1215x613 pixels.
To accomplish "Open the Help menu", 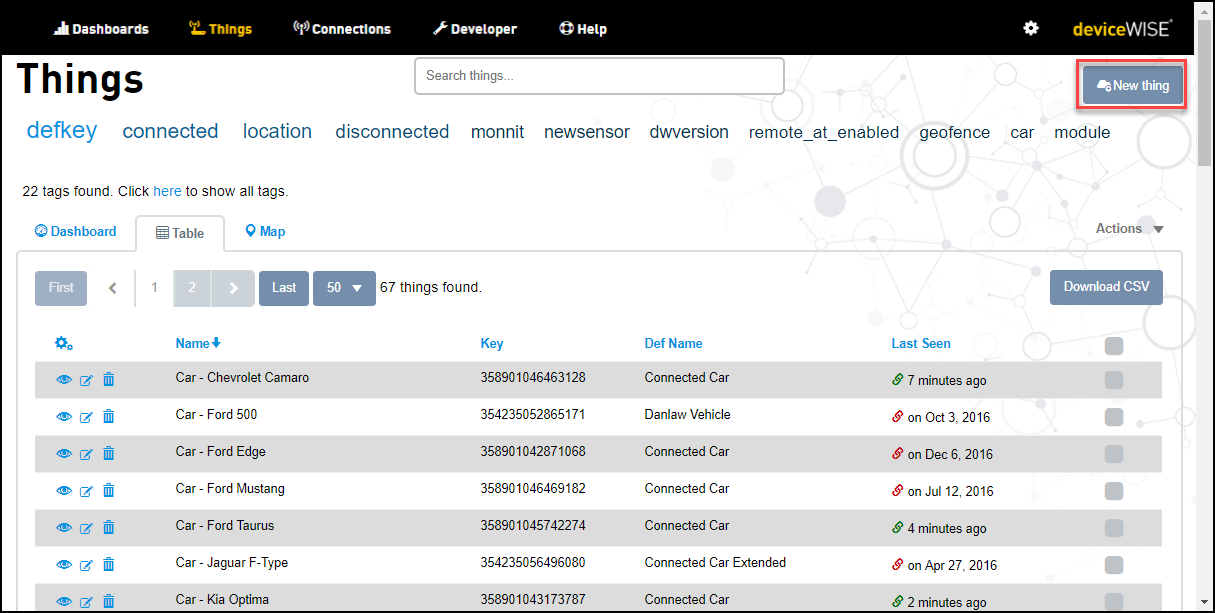I will tap(583, 29).
